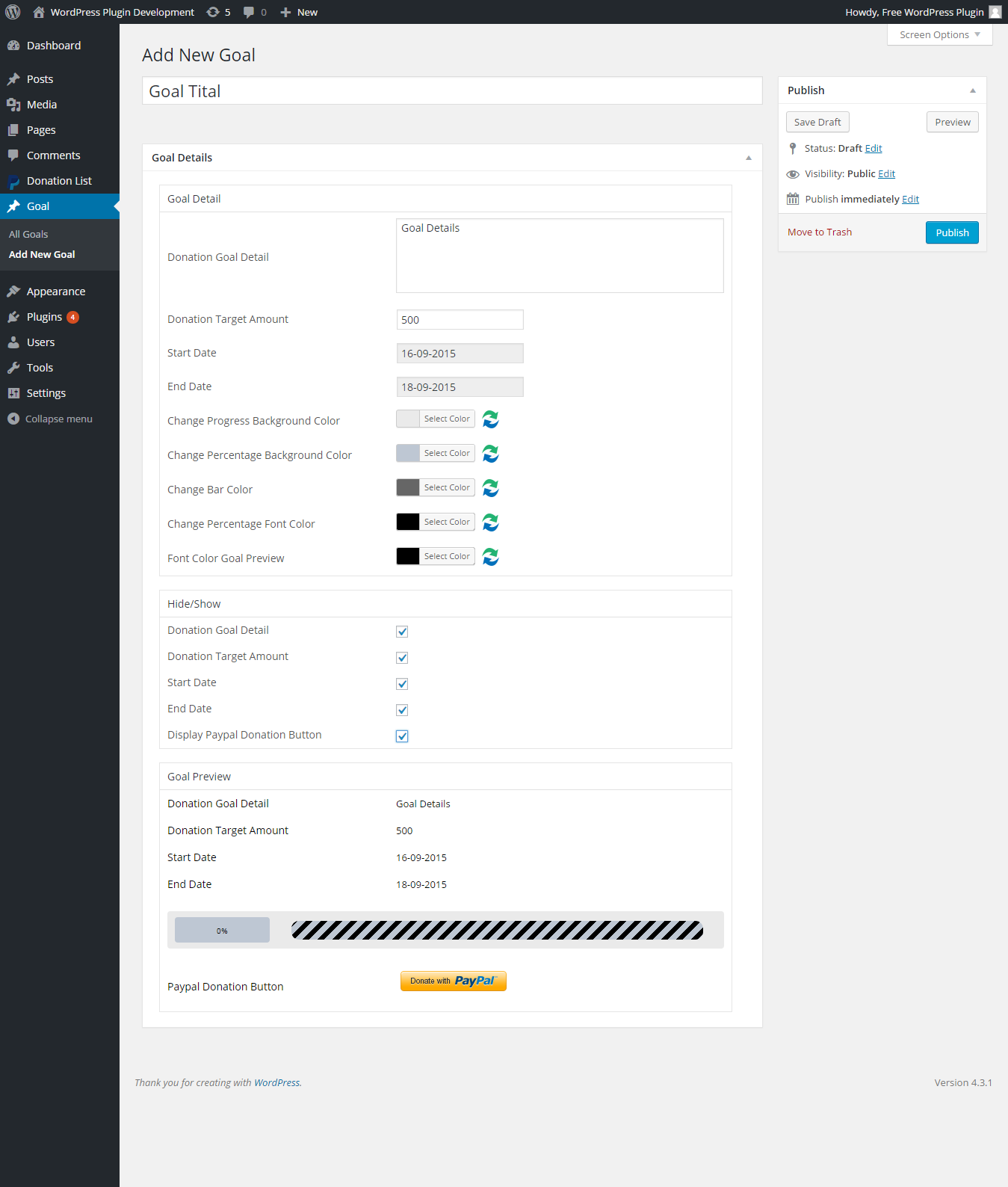Screen dimensions: 1008x1187
Task: Toggle Display Paypal Donation Button checkbox
Action: click(x=402, y=736)
